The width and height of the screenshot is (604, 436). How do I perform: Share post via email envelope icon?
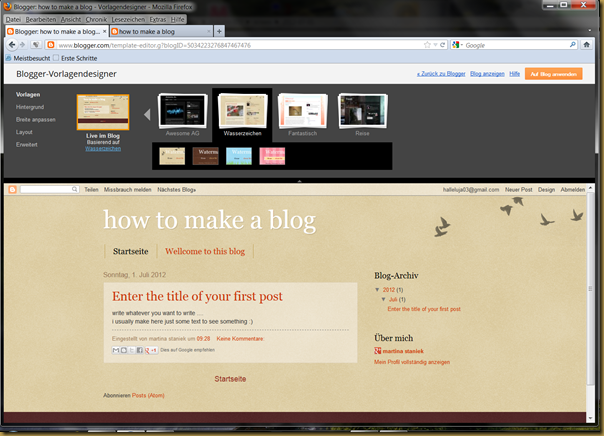[x=116, y=350]
